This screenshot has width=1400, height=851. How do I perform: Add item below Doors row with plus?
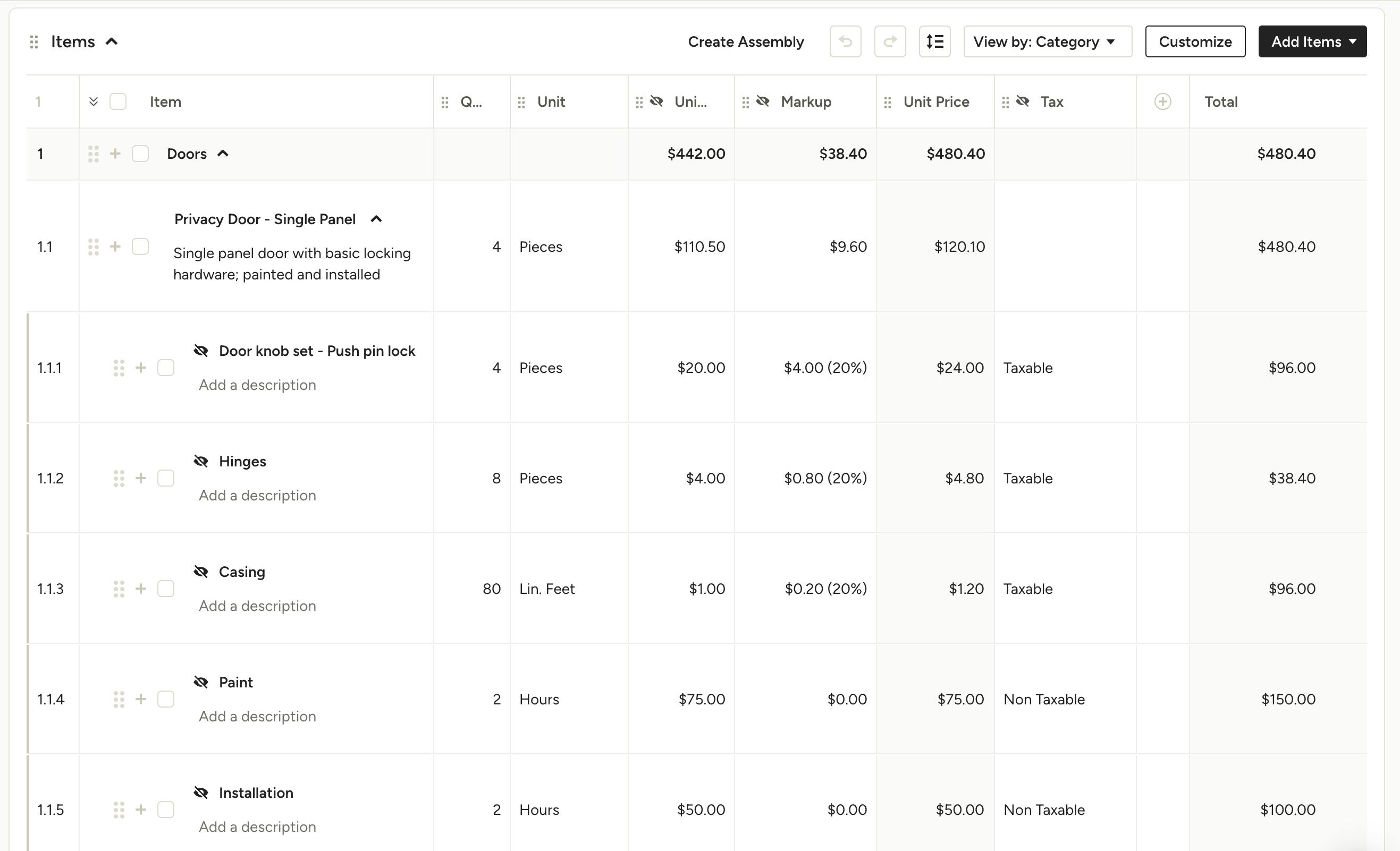tap(115, 154)
